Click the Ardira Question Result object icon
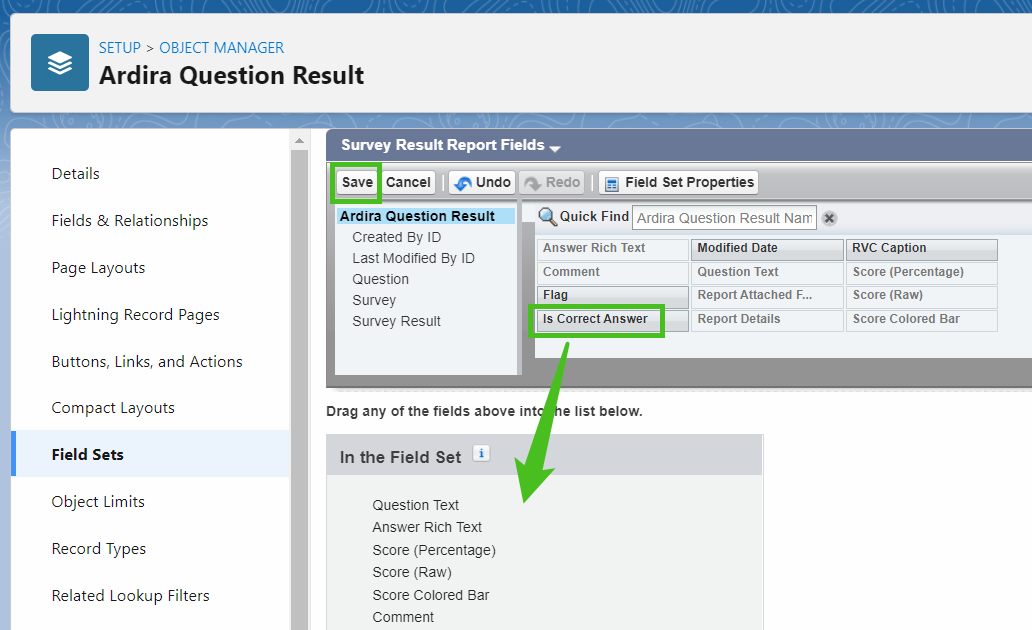The image size is (1032, 630). (59, 62)
